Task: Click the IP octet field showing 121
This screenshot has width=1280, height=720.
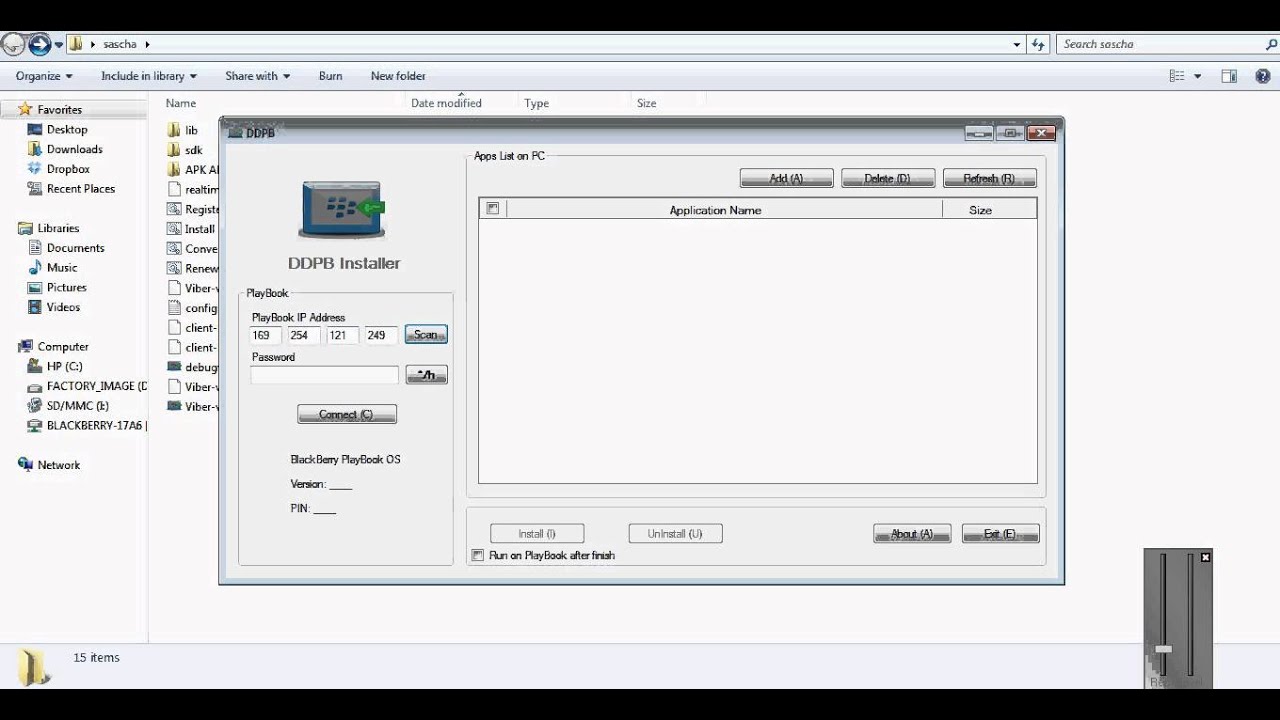Action: (x=342, y=335)
